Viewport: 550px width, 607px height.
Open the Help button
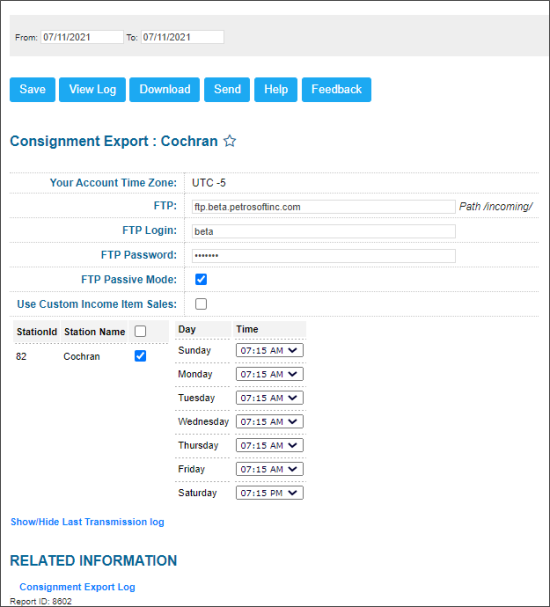click(x=276, y=89)
